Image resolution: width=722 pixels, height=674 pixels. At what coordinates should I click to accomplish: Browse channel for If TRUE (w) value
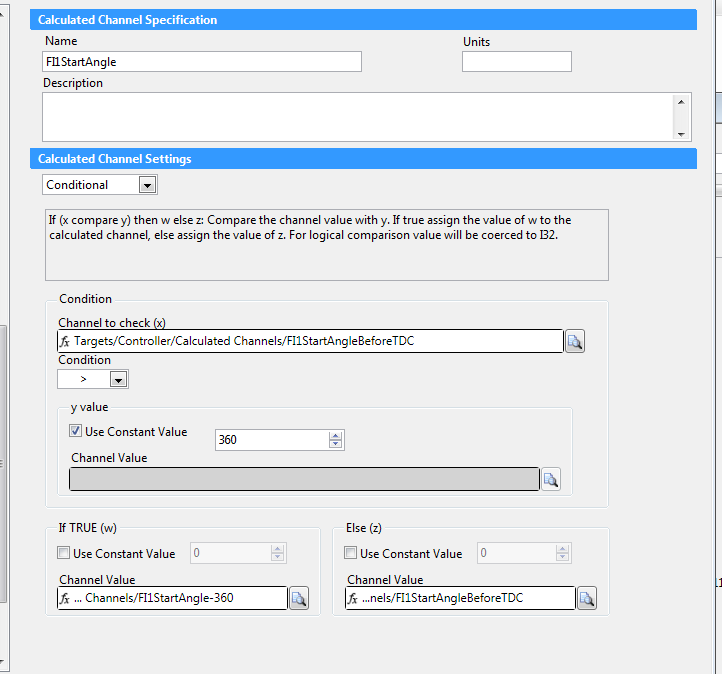[x=299, y=599]
